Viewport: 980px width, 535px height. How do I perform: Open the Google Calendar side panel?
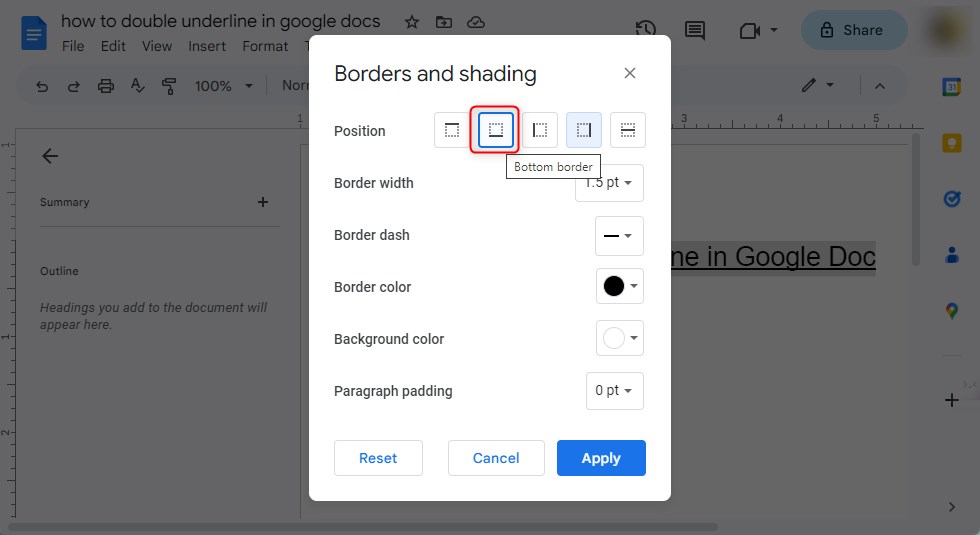pyautogui.click(x=951, y=87)
